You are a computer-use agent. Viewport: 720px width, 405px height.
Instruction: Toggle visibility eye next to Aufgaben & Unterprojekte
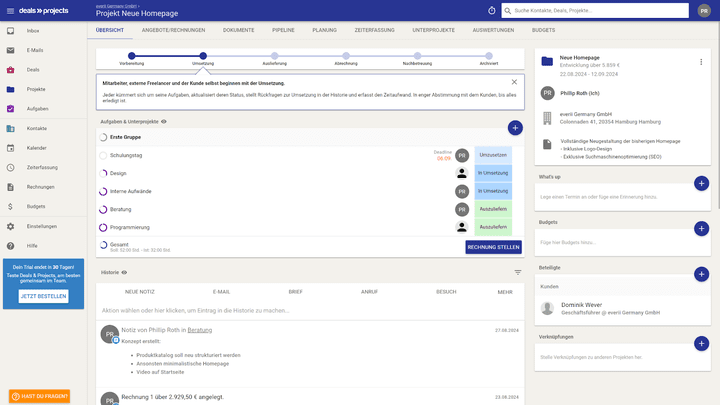pyautogui.click(x=164, y=121)
